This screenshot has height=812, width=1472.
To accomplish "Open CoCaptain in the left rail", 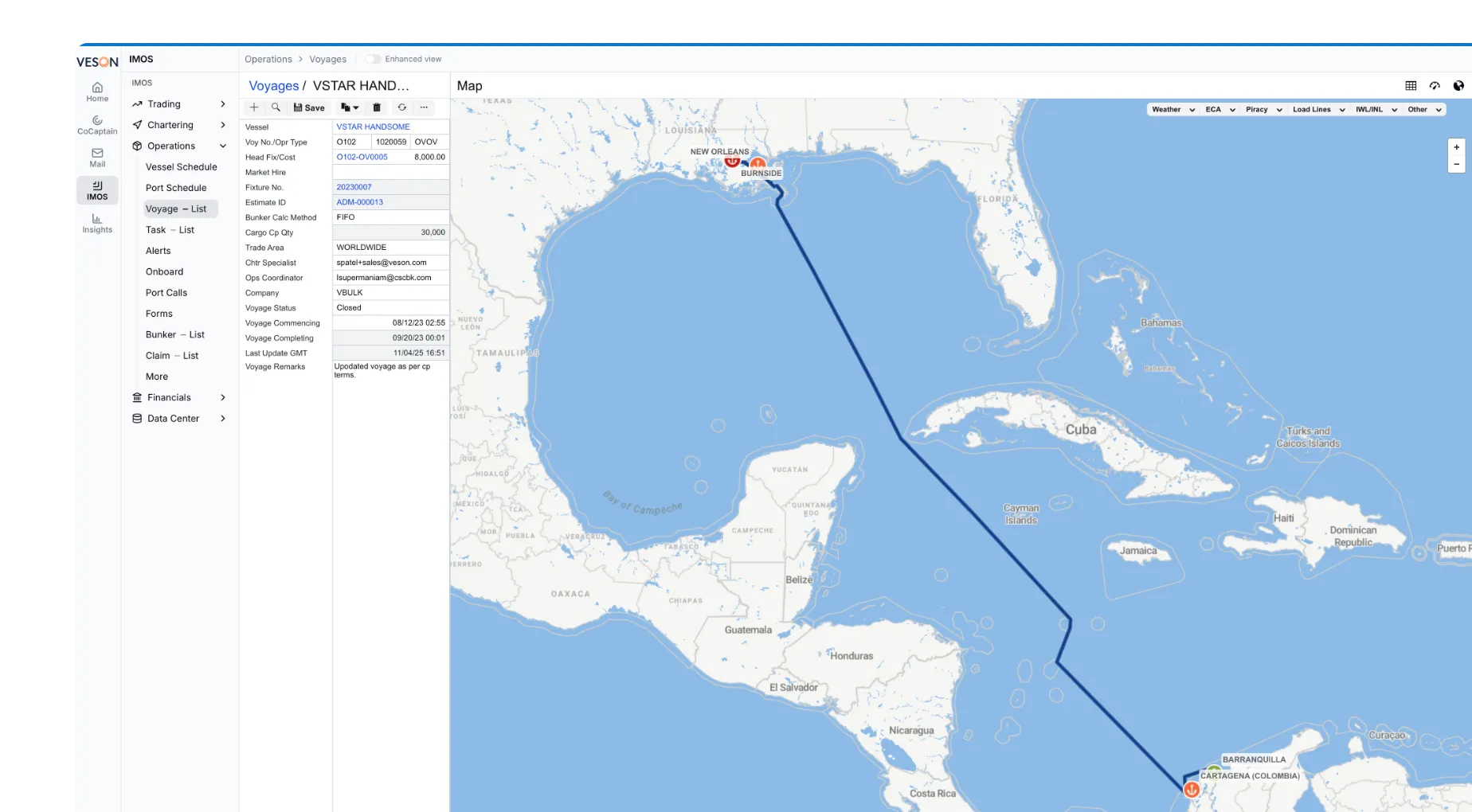I will click(97, 125).
